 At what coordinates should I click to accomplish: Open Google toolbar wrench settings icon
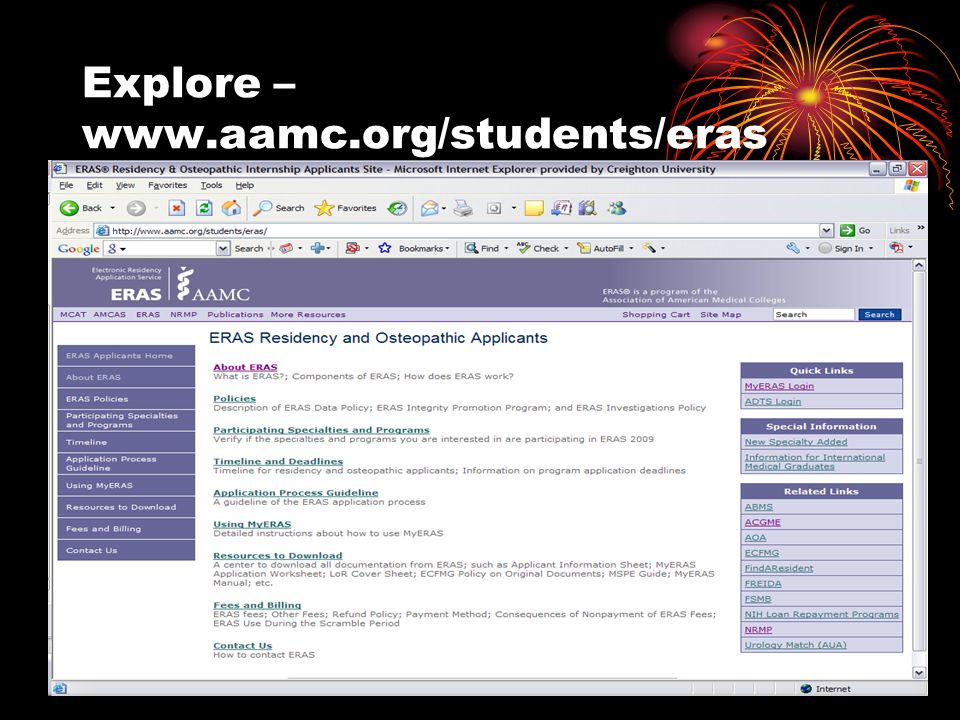coord(793,248)
